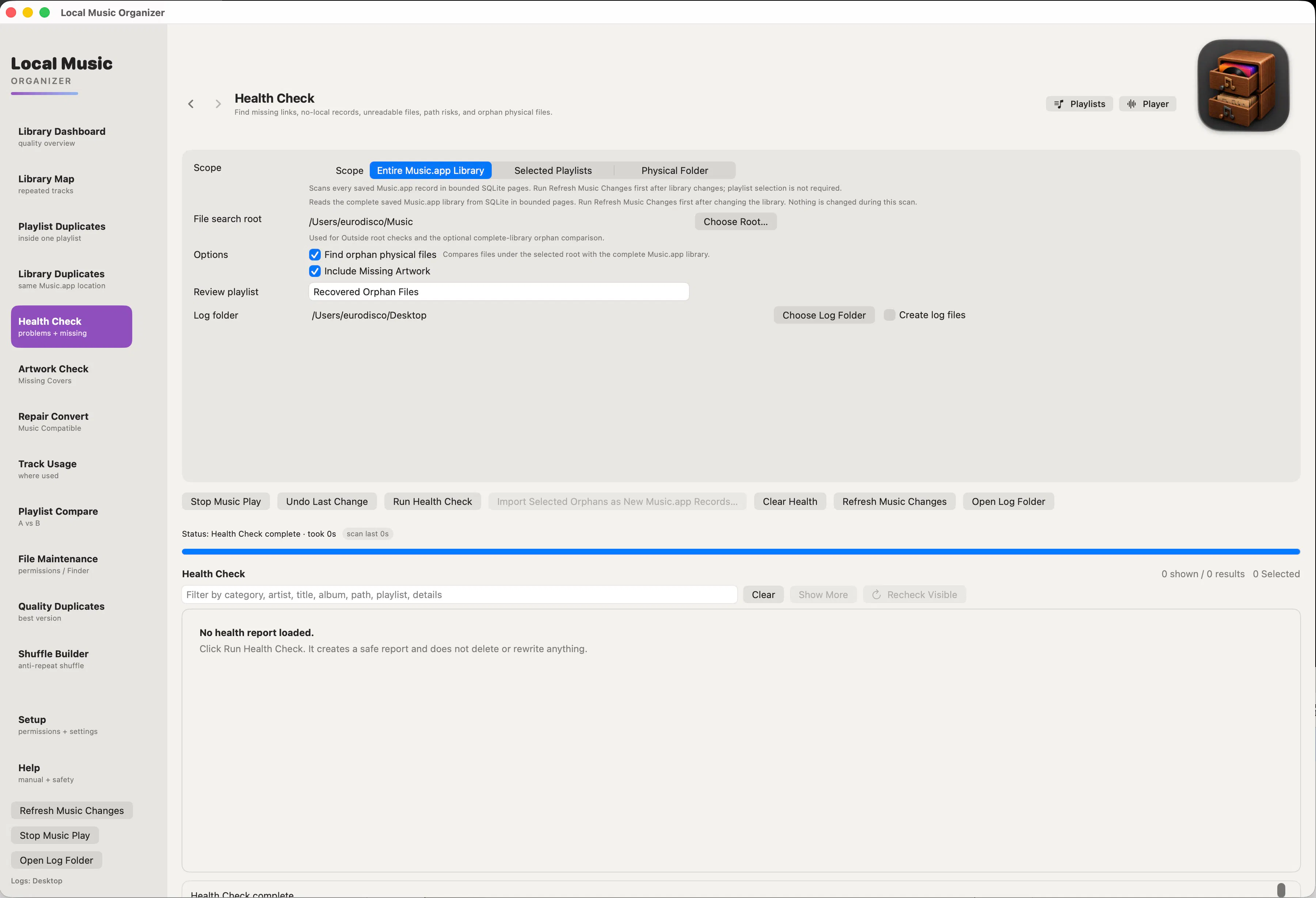The height and width of the screenshot is (898, 1316).
Task: Switch scope to Selected Playlists
Action: tap(553, 170)
